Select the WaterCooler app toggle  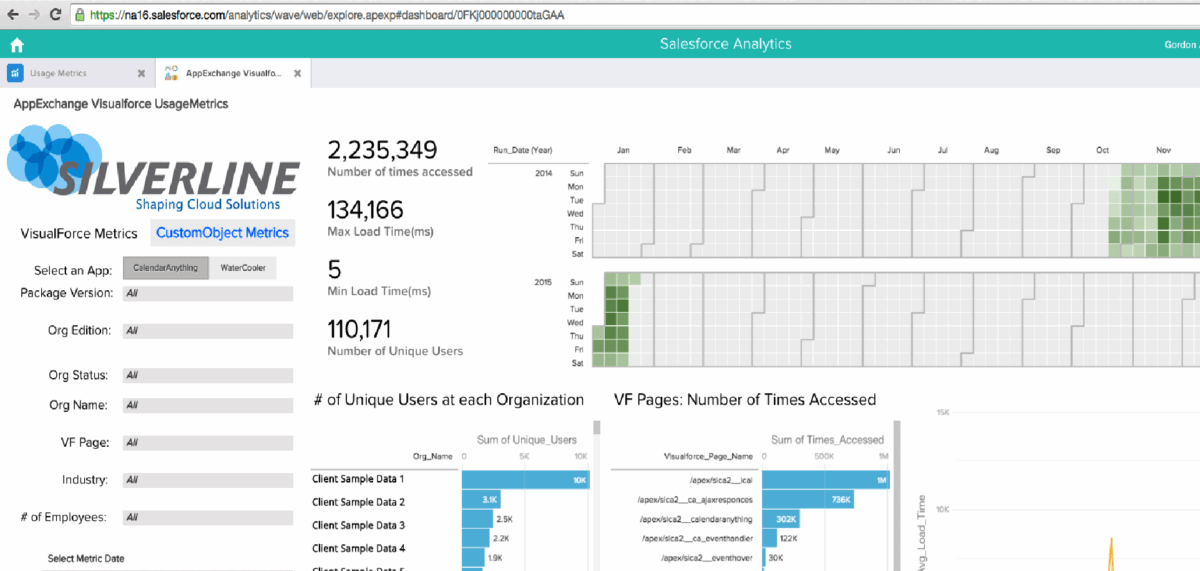243,268
